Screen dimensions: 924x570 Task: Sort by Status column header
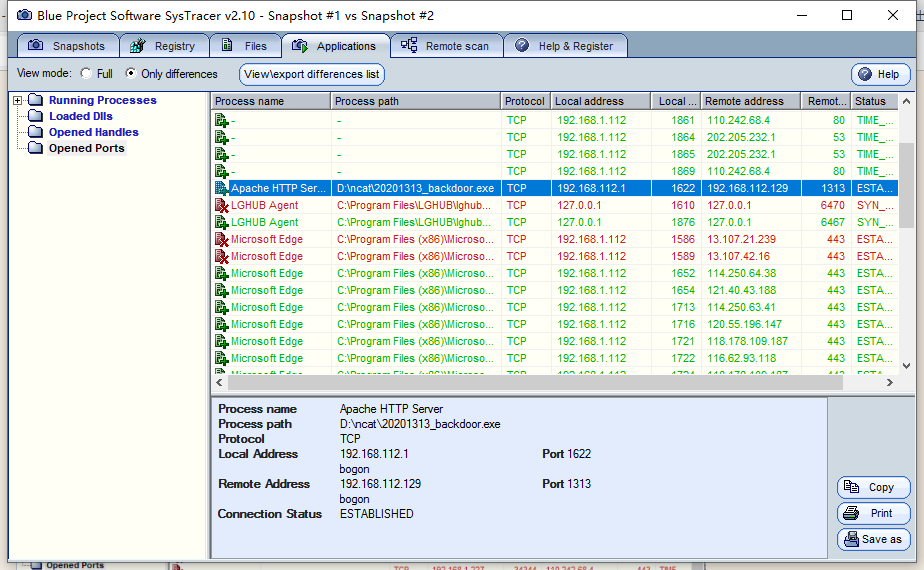[x=874, y=101]
